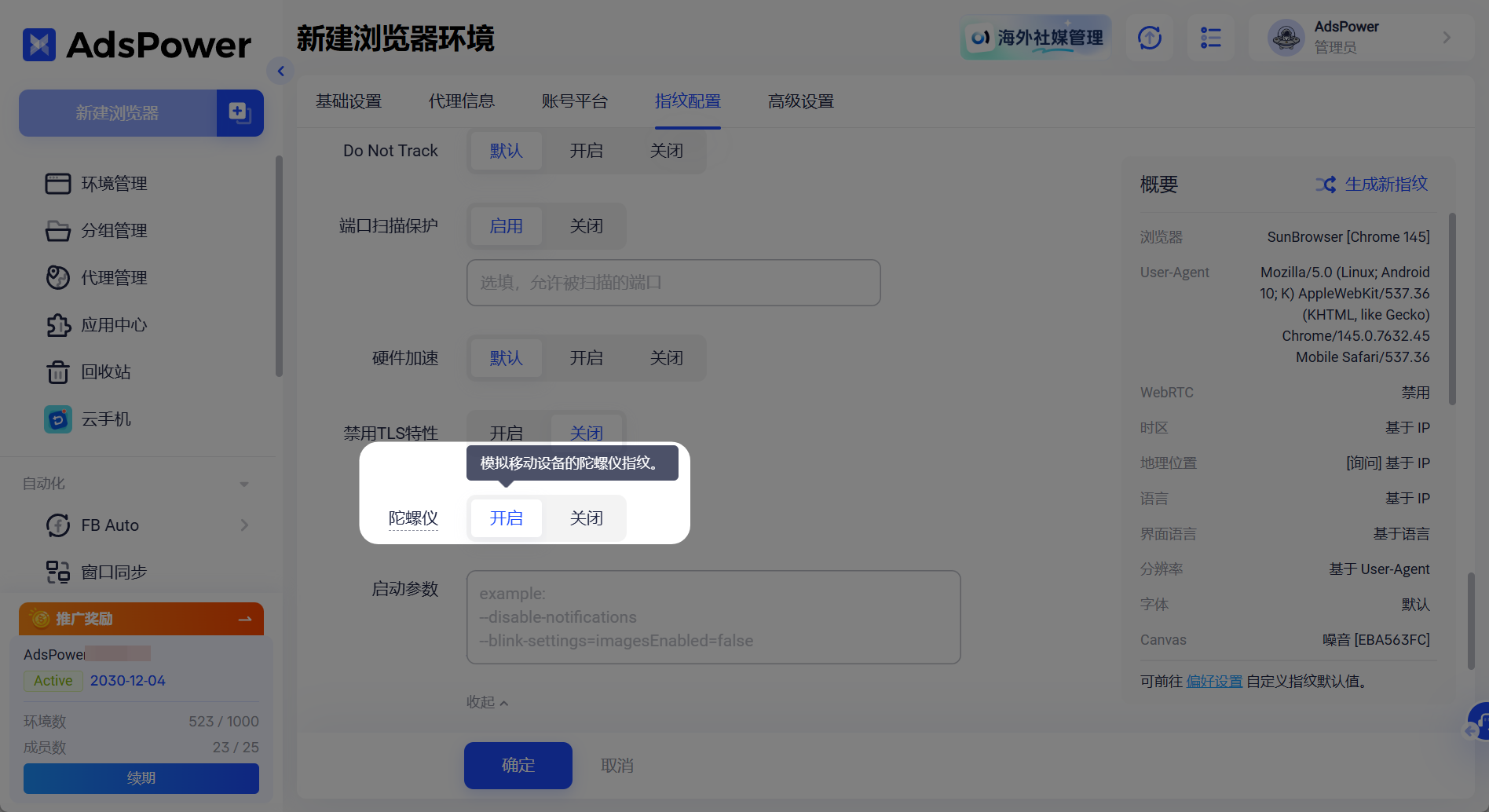Open the 偏好设置 link
1489x812 pixels.
point(1214,682)
